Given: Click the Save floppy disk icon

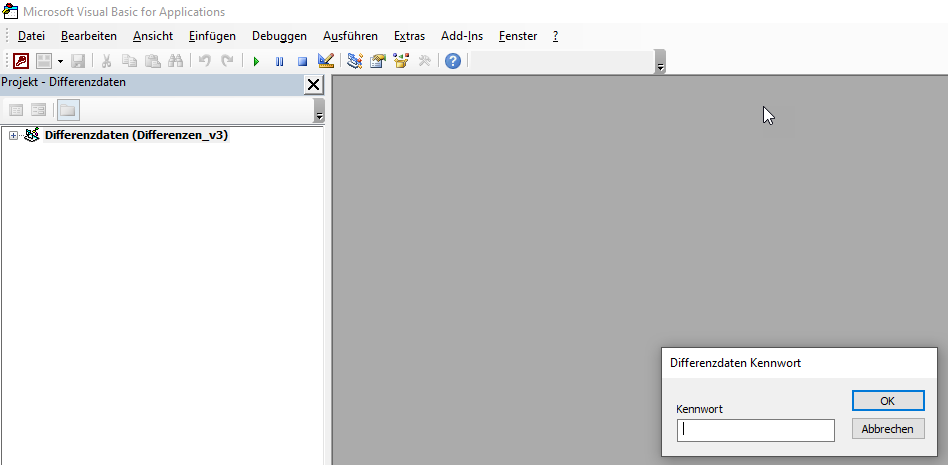Looking at the screenshot, I should (x=78, y=61).
